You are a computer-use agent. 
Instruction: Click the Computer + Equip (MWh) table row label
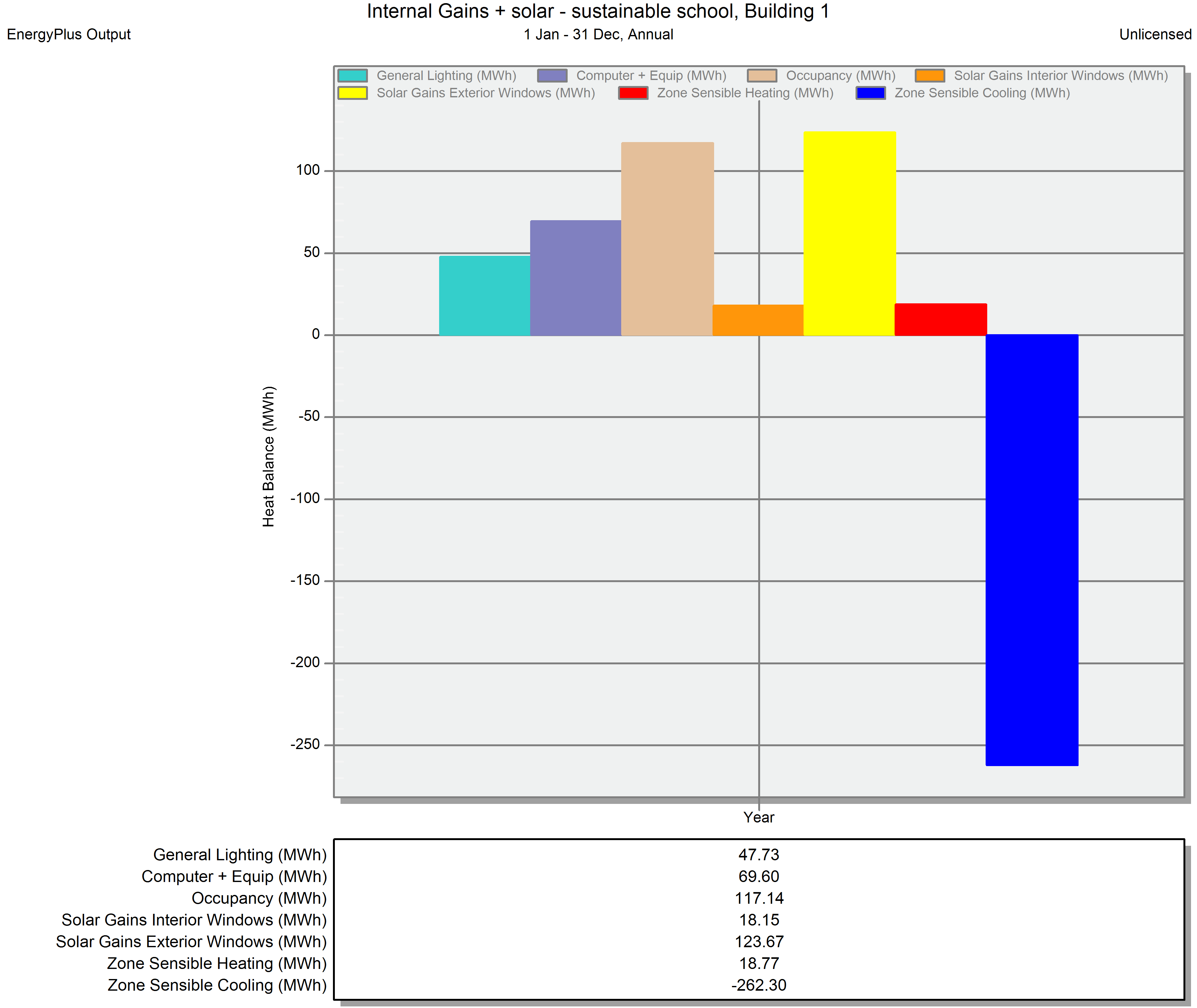[234, 877]
